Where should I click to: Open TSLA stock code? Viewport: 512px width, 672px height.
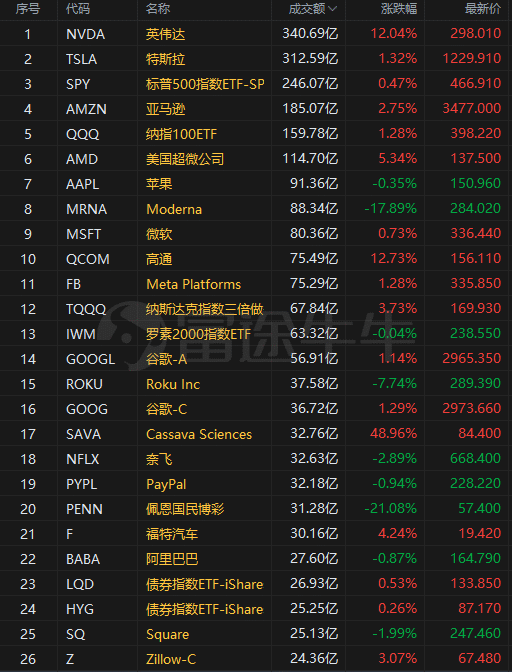[81, 59]
